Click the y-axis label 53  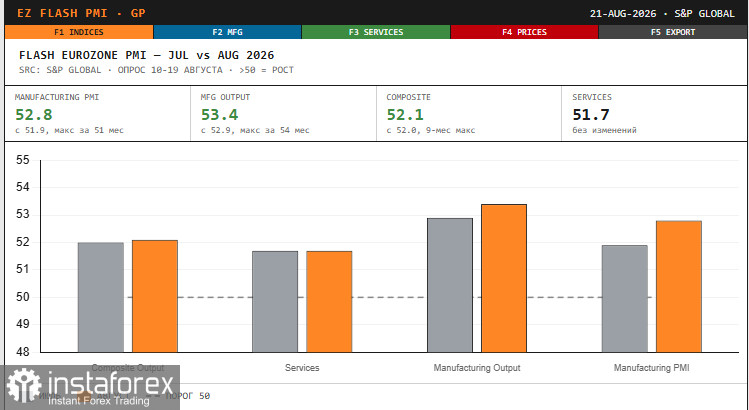[x=22, y=214]
